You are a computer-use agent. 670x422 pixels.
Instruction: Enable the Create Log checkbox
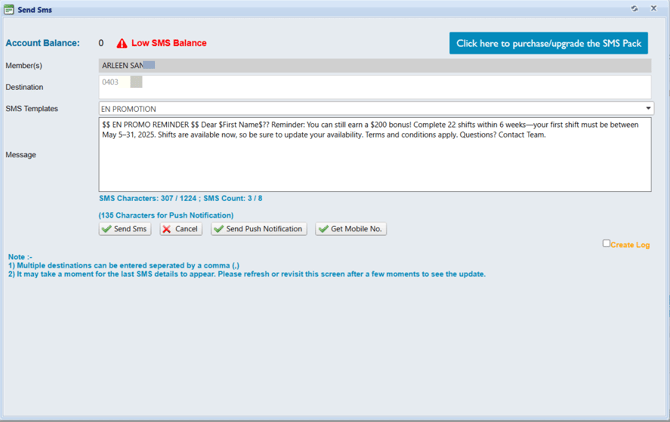(x=606, y=243)
